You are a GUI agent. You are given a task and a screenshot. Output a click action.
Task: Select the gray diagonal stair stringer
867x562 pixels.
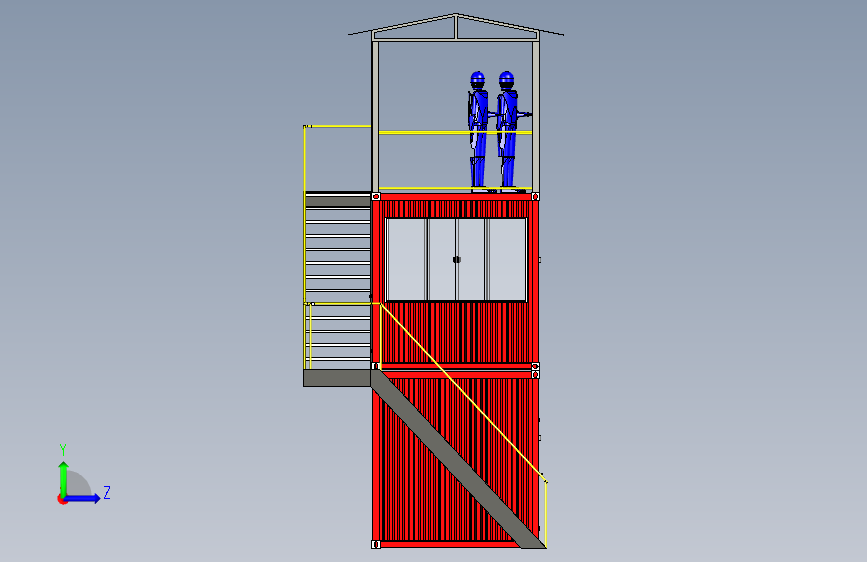click(x=458, y=459)
